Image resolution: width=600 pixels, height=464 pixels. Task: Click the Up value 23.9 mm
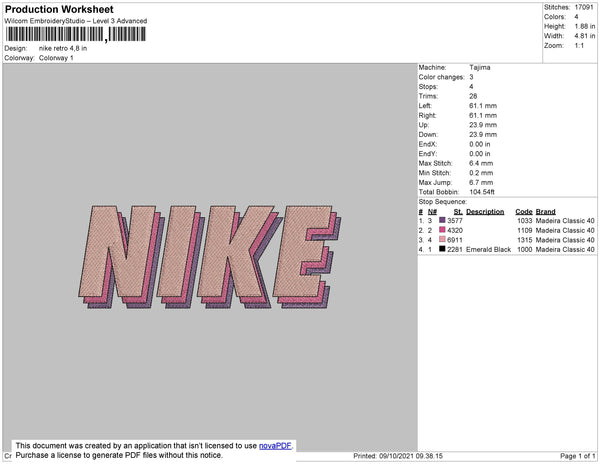tap(483, 125)
